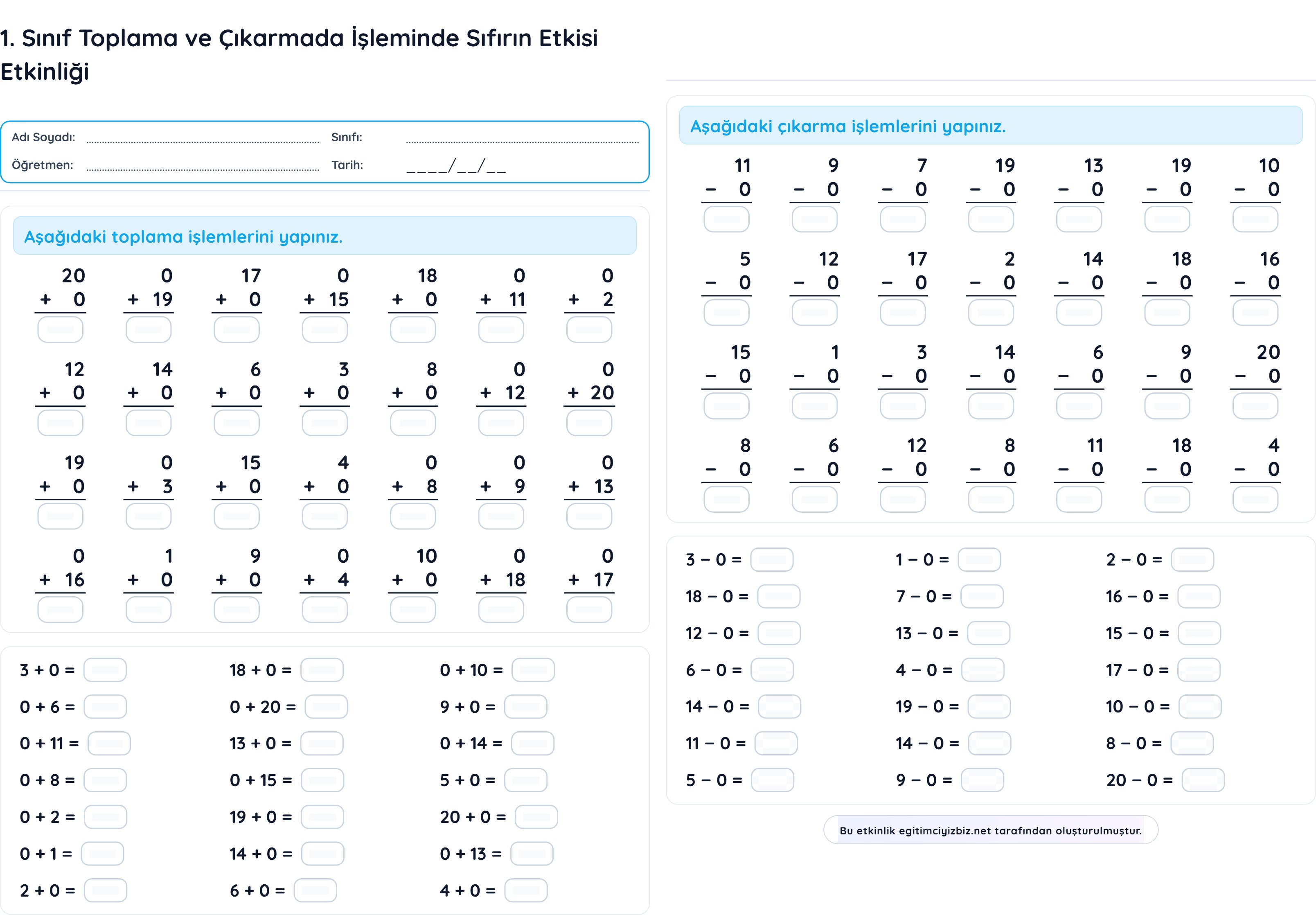Click answer box under vertical 7 − 0
1316x915 pixels.
pos(902,219)
